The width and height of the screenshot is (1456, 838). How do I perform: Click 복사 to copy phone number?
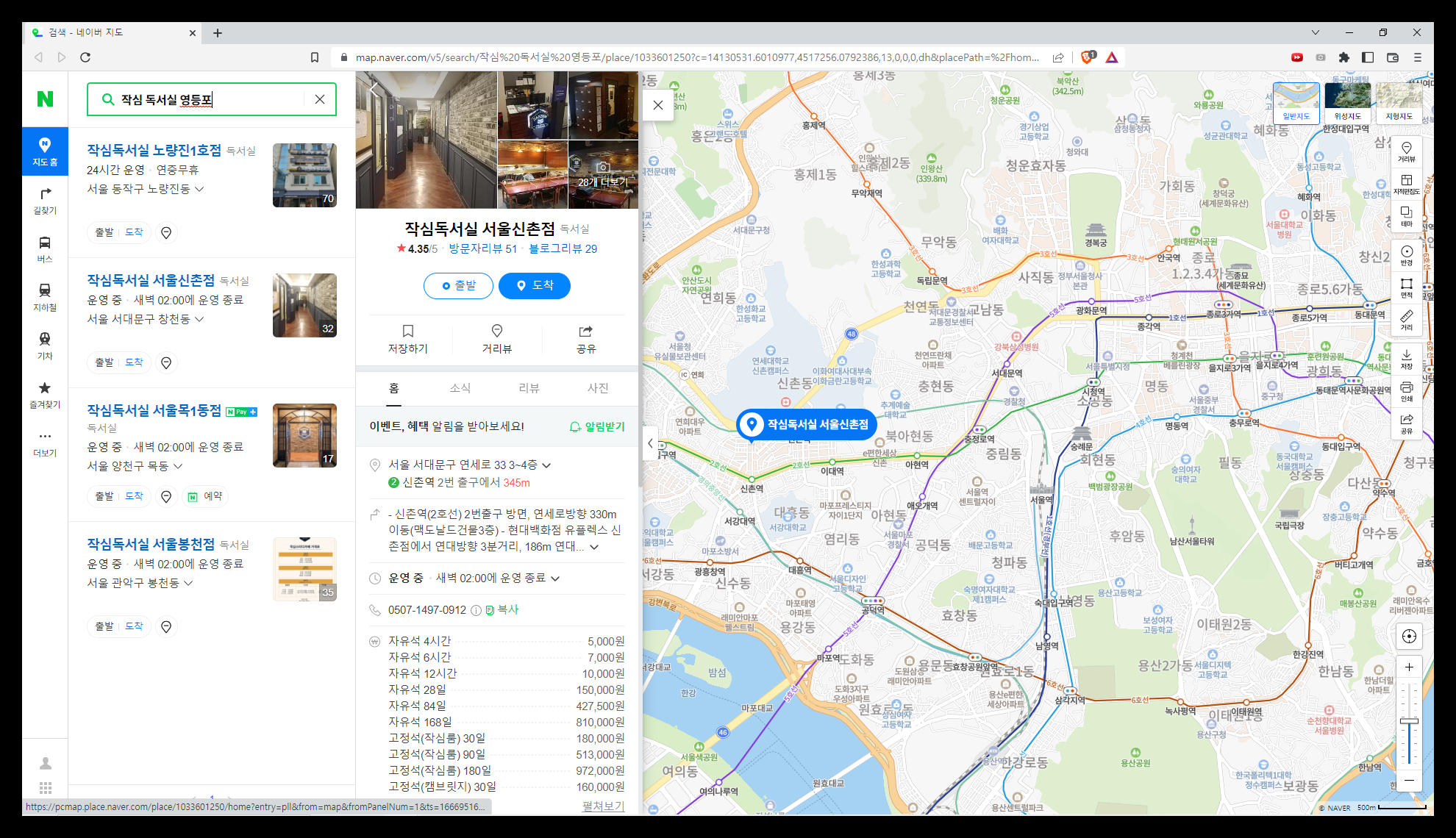pyautogui.click(x=503, y=610)
